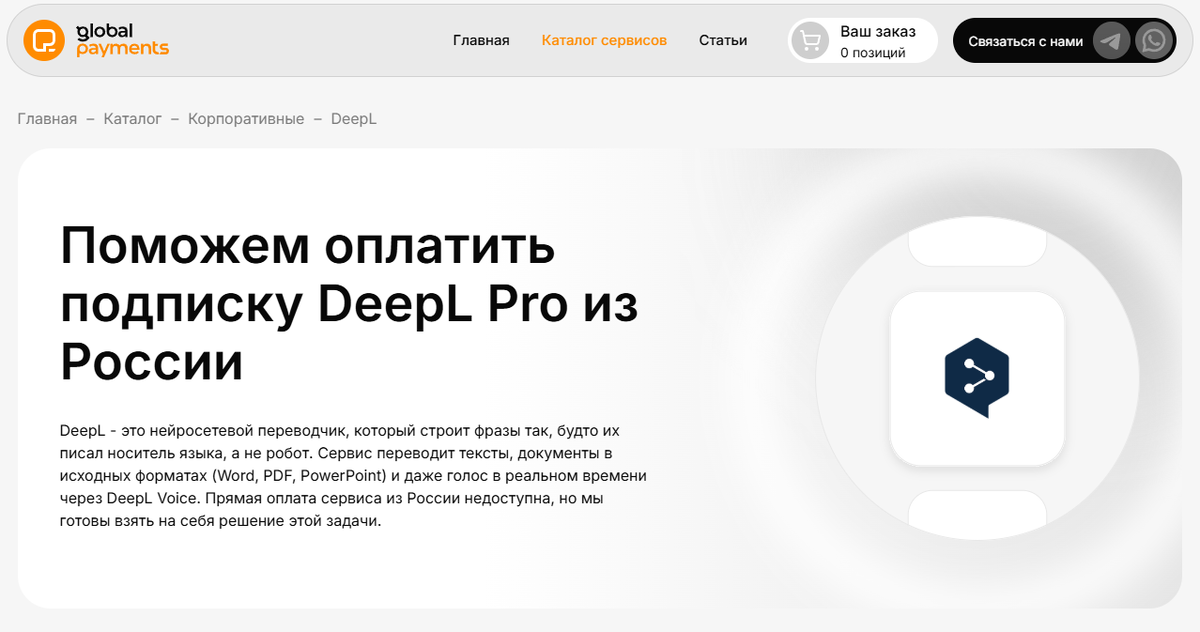
Task: Click the DeepL breadcrumb item
Action: [x=354, y=119]
